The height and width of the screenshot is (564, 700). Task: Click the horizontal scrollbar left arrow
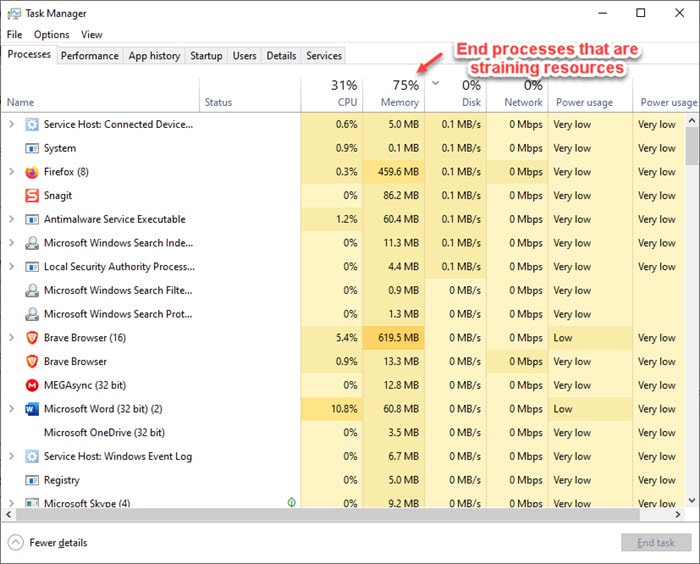pyautogui.click(x=8, y=514)
